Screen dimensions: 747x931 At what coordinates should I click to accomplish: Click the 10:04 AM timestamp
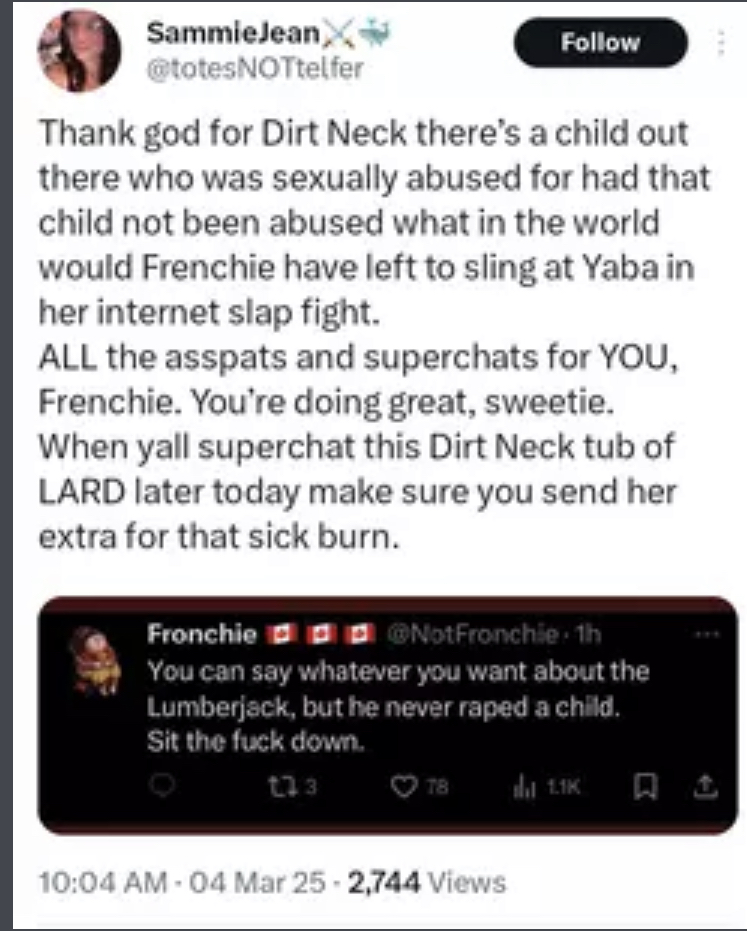[103, 882]
